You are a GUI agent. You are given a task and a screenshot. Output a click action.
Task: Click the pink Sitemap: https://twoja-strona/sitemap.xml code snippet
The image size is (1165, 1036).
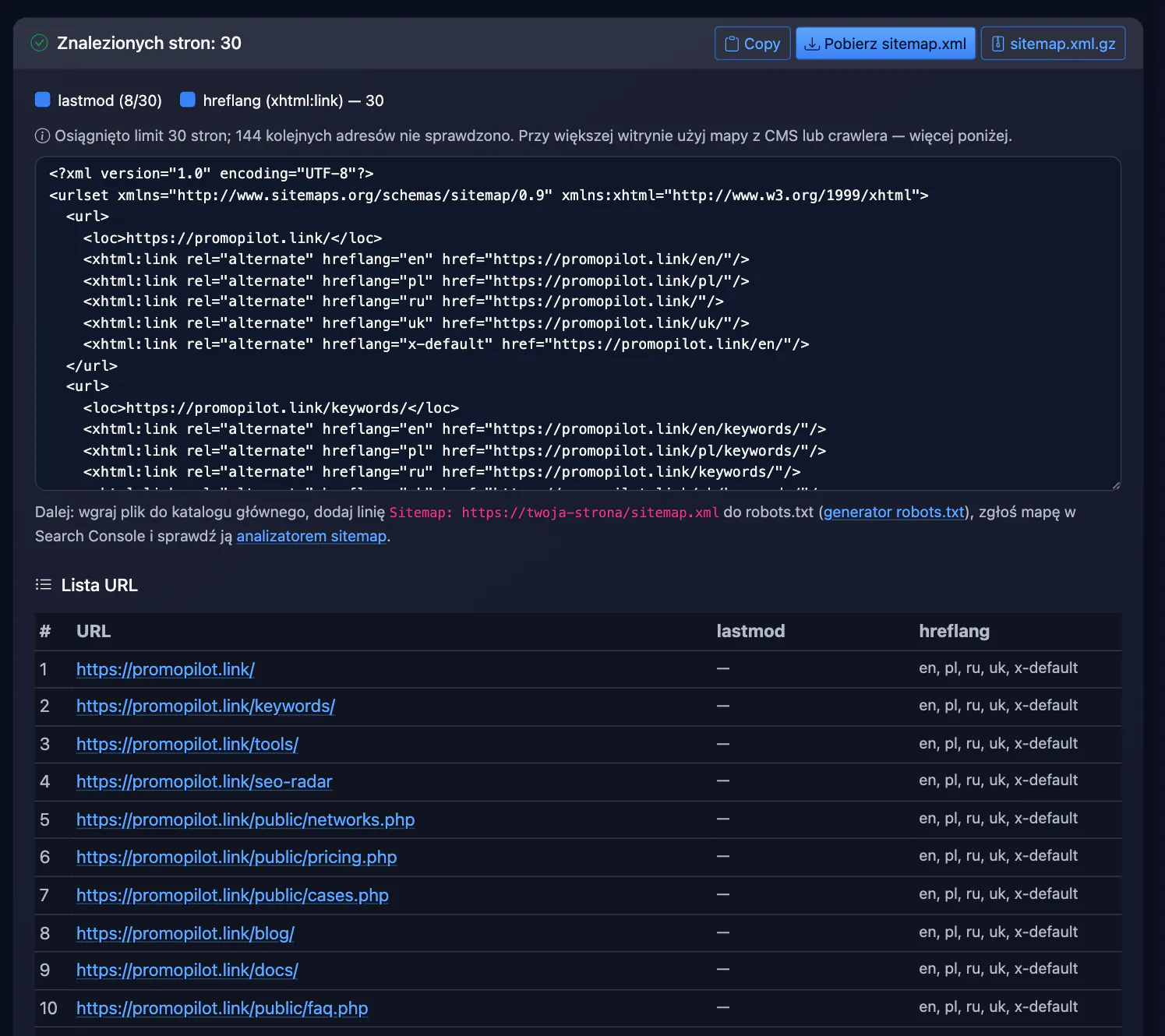point(554,513)
